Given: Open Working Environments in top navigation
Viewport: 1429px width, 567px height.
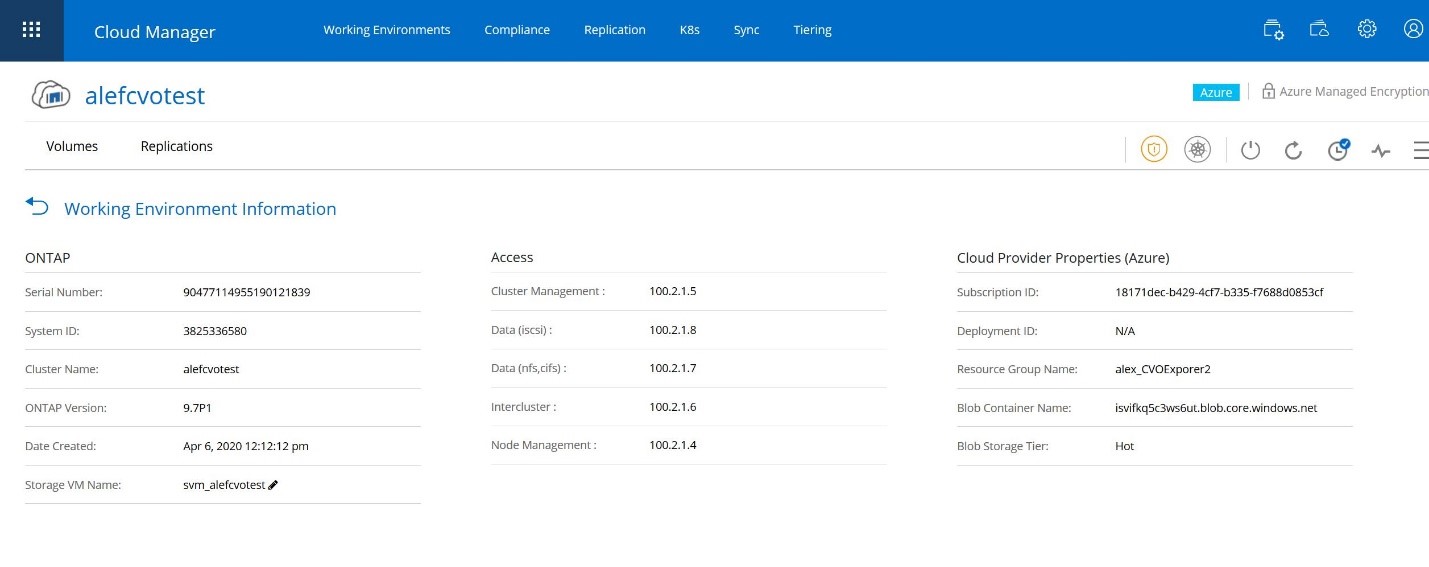Looking at the screenshot, I should coord(387,30).
